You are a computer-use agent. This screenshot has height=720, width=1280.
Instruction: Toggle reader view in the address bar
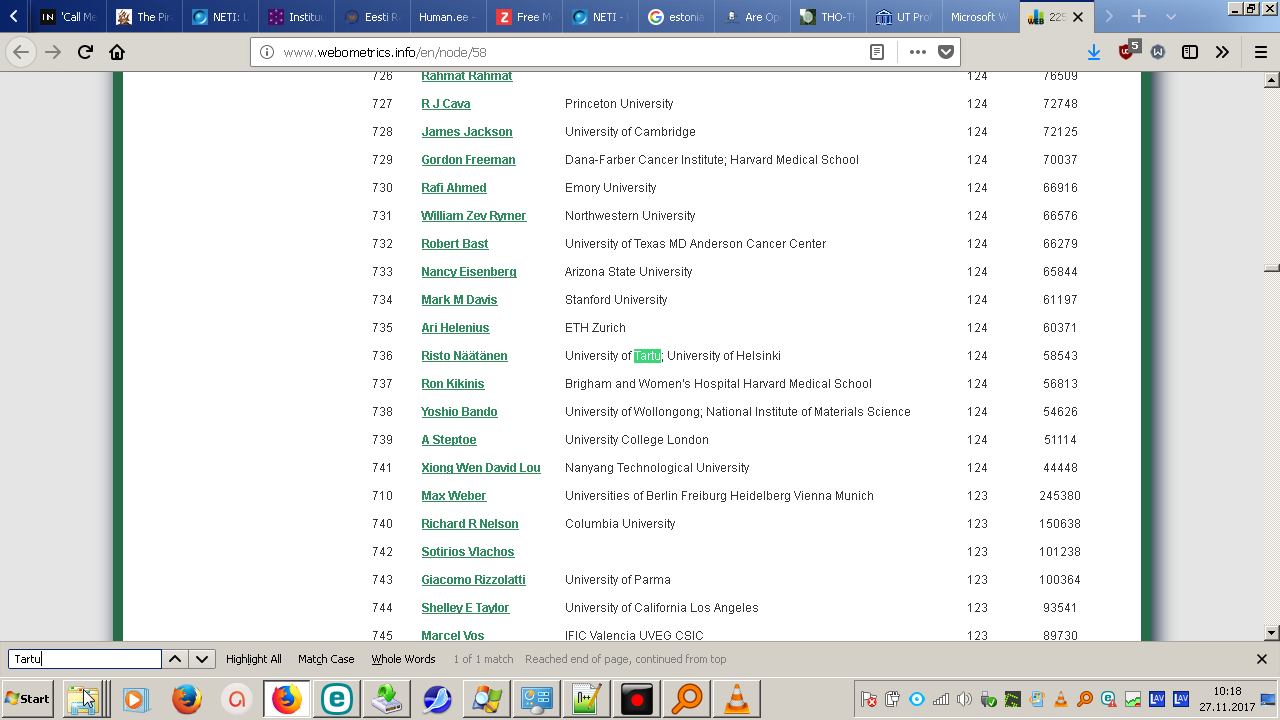coord(877,52)
